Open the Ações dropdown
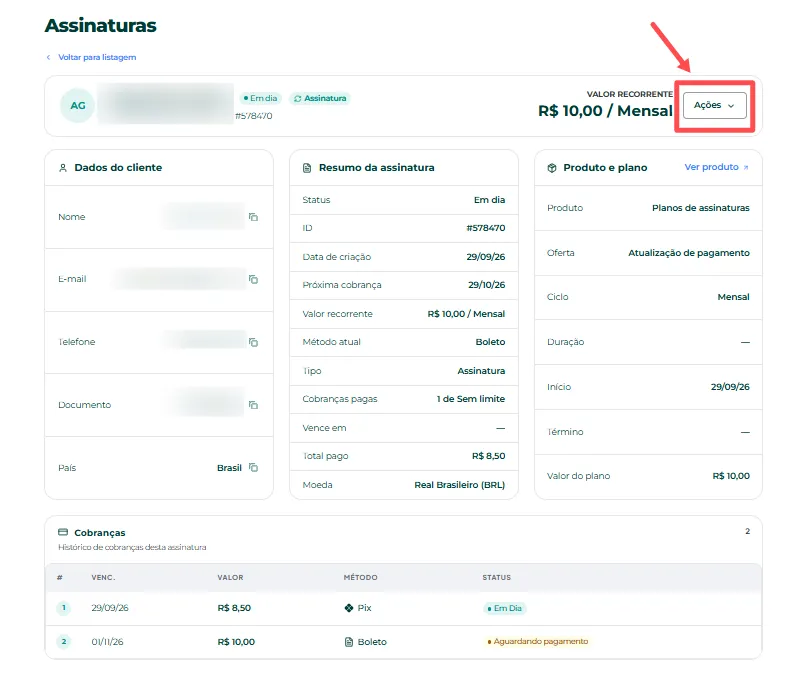 point(715,105)
